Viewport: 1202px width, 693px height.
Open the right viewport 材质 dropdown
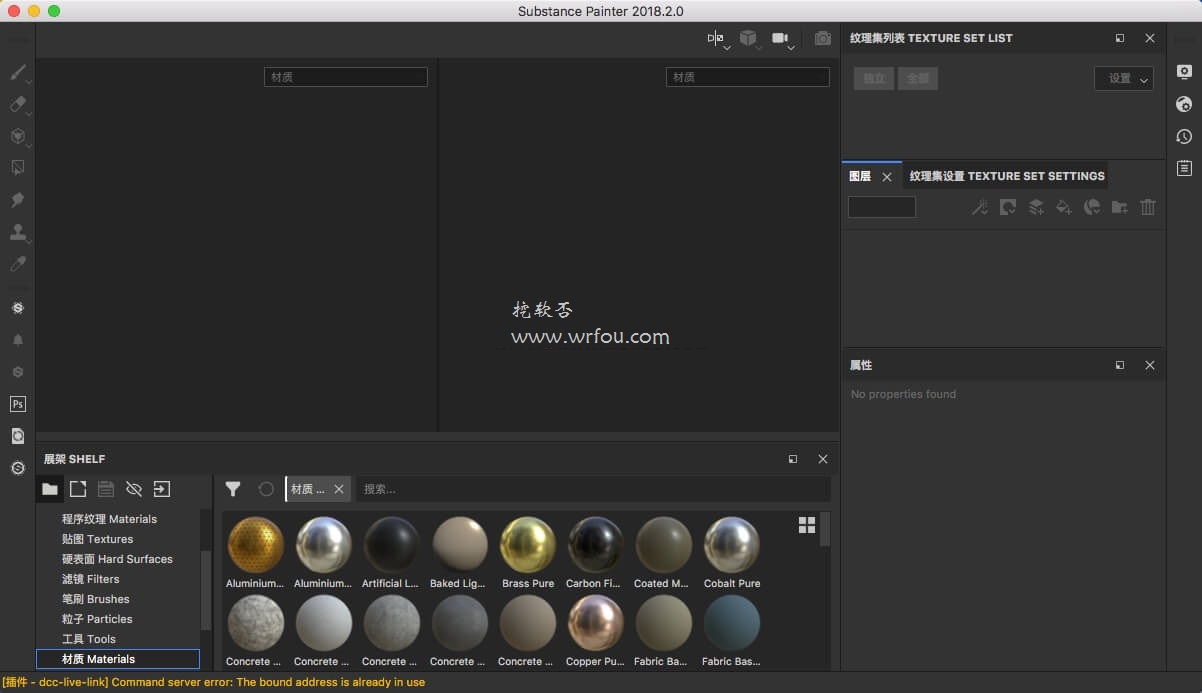748,77
